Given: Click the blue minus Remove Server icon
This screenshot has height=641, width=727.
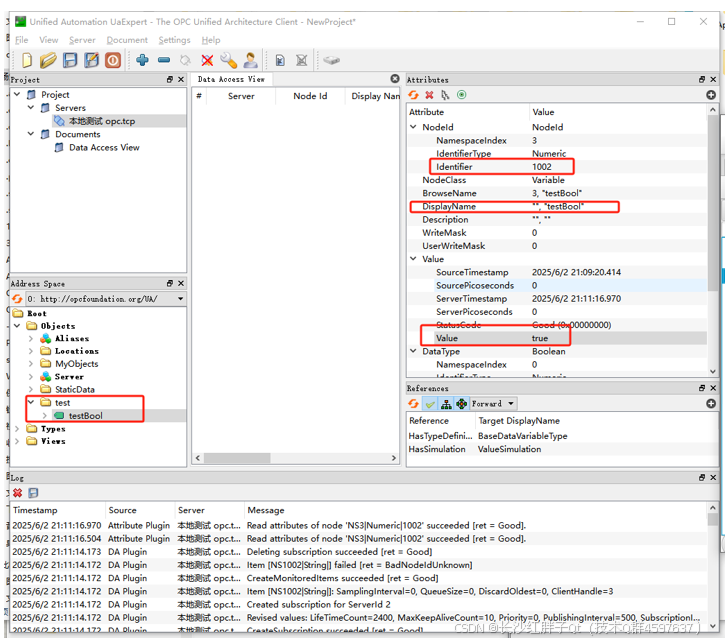Looking at the screenshot, I should pyautogui.click(x=163, y=61).
